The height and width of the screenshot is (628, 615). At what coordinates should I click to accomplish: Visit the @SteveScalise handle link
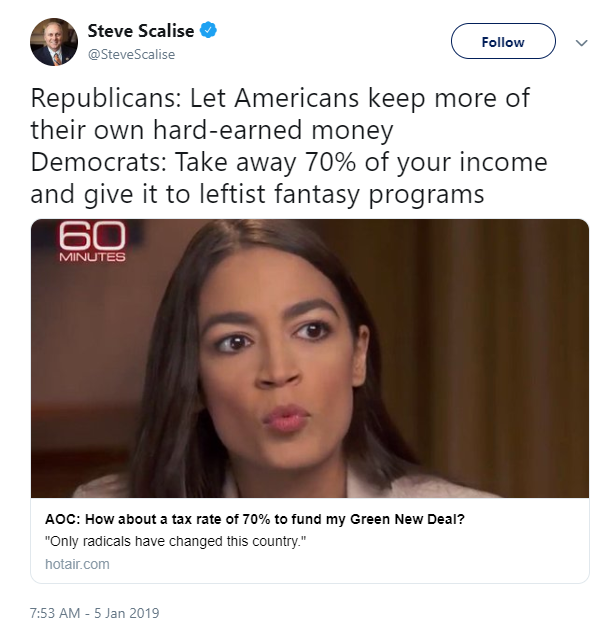point(131,54)
